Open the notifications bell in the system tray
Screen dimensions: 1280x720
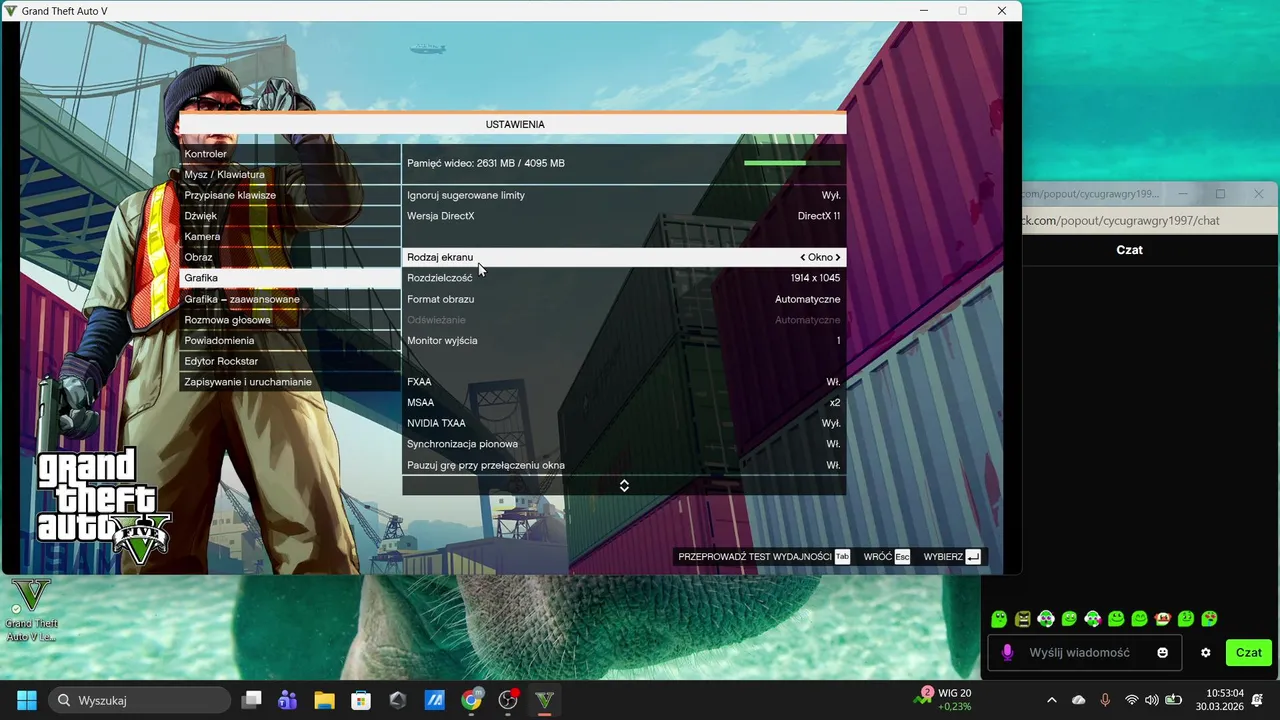click(1257, 700)
